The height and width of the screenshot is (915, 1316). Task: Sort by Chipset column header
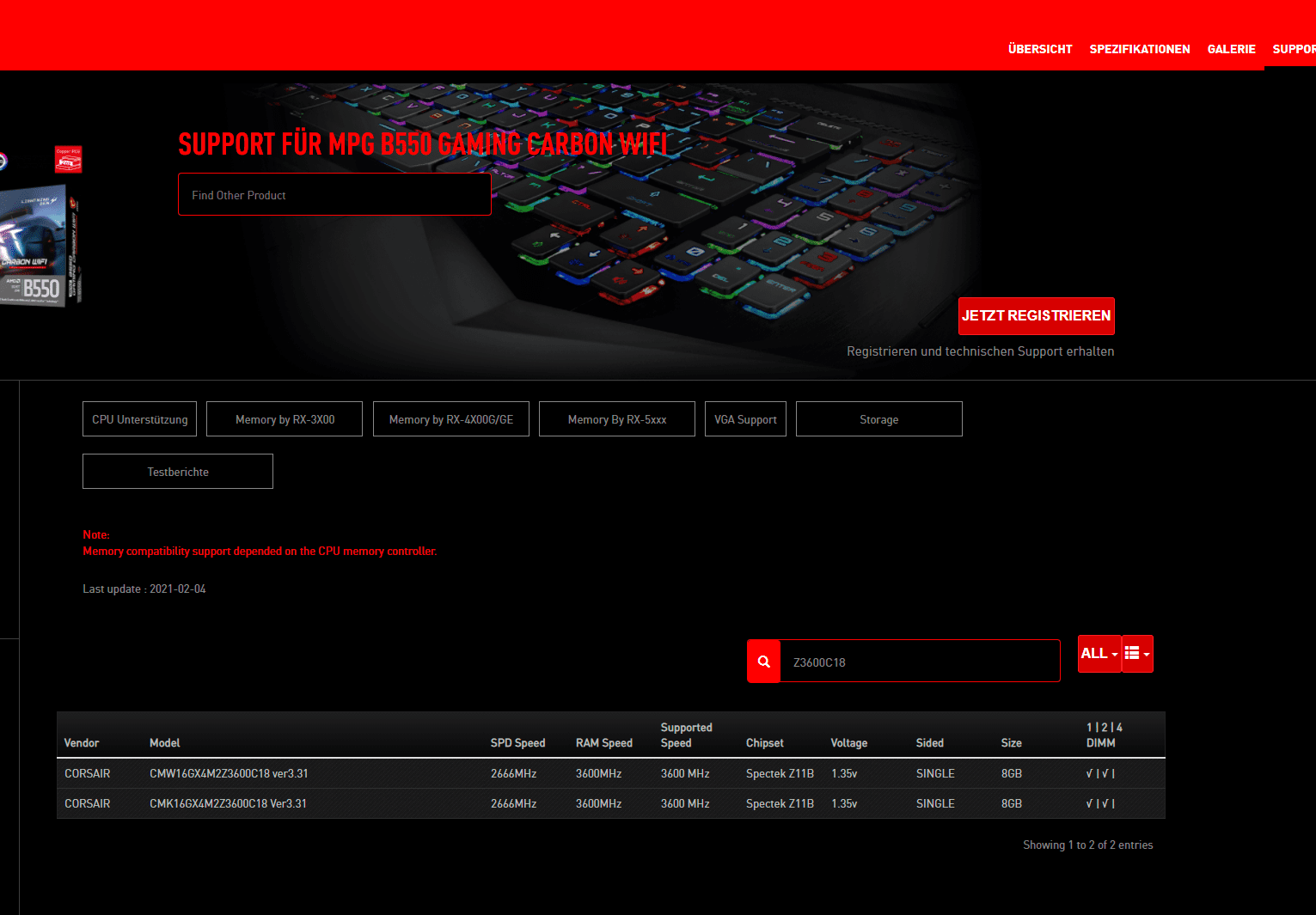click(x=765, y=743)
